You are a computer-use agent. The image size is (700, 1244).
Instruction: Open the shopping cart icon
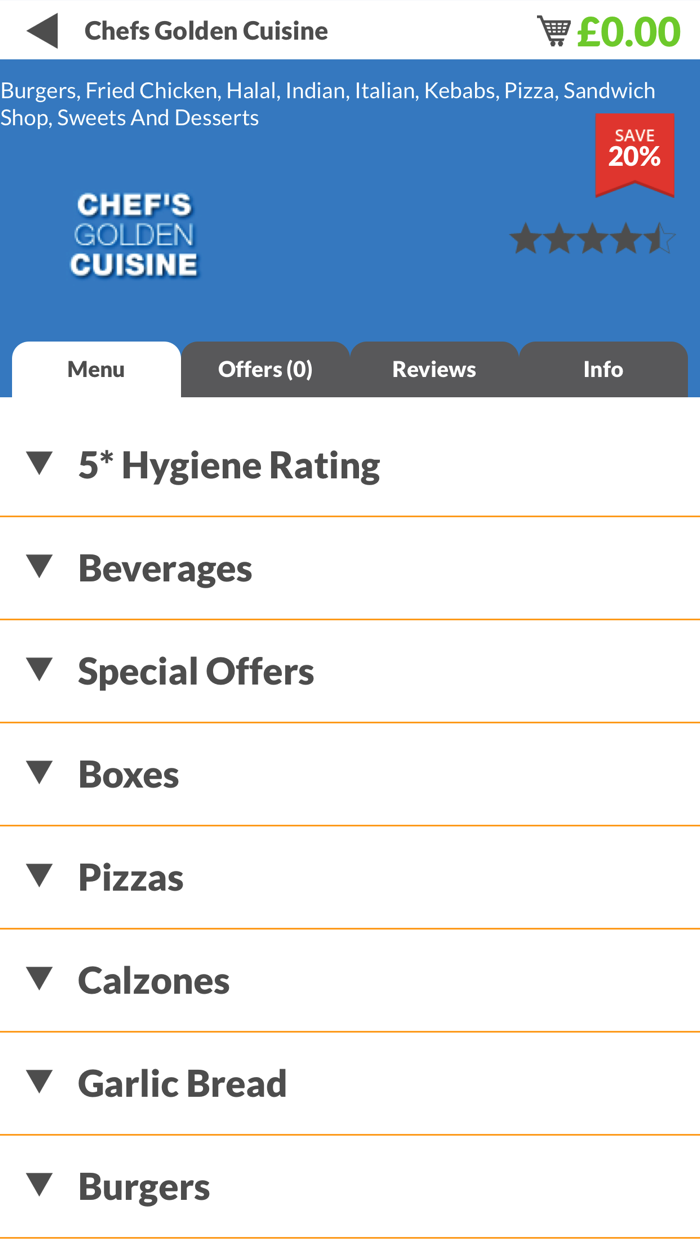click(x=553, y=31)
